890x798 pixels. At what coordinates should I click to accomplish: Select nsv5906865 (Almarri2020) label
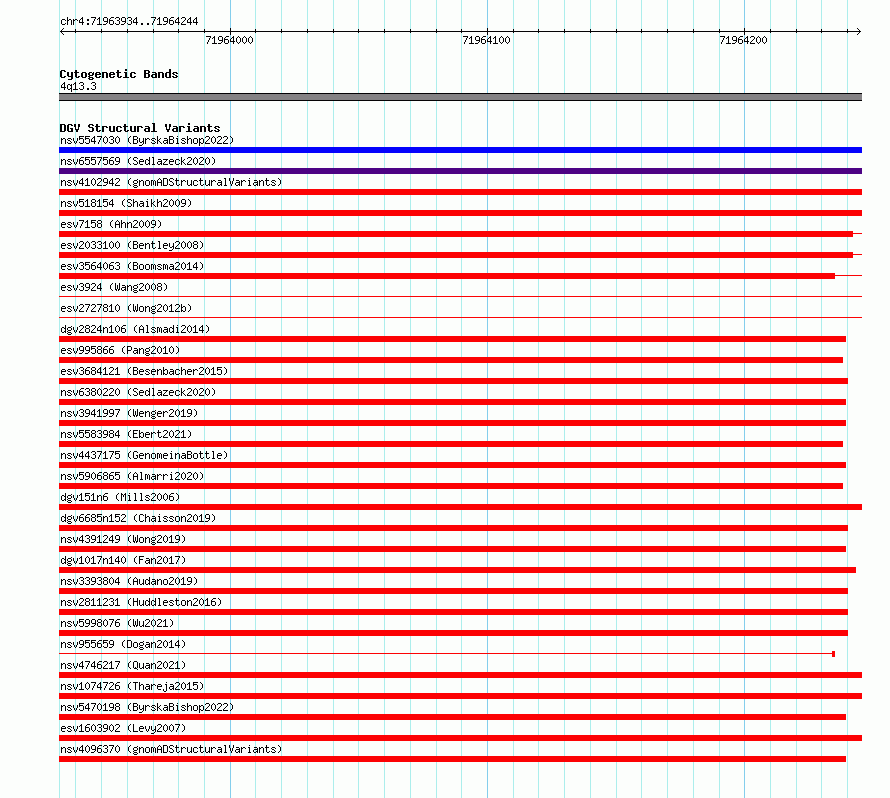[132, 476]
